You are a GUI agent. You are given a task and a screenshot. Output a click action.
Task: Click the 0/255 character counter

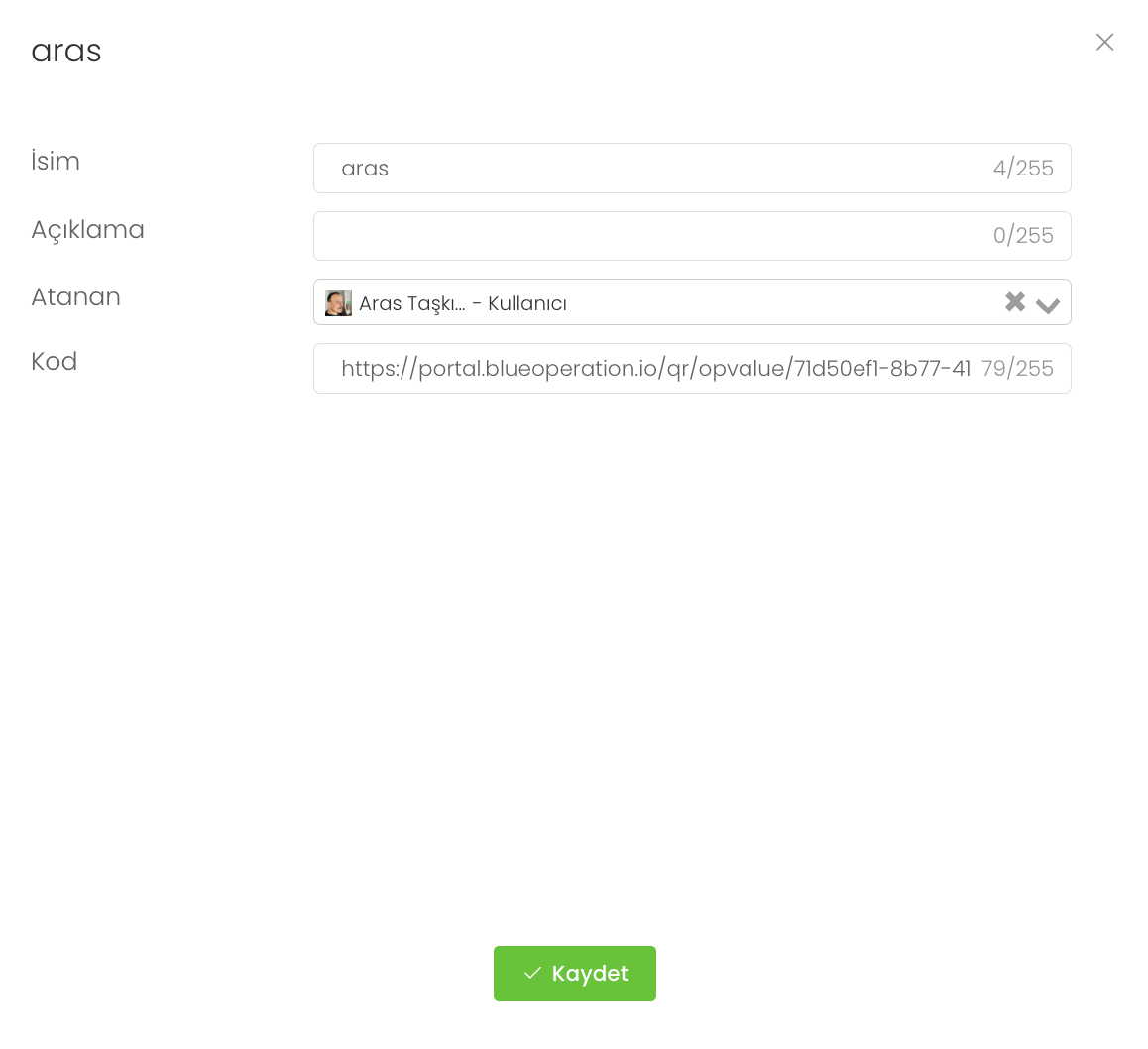pyautogui.click(x=1023, y=236)
